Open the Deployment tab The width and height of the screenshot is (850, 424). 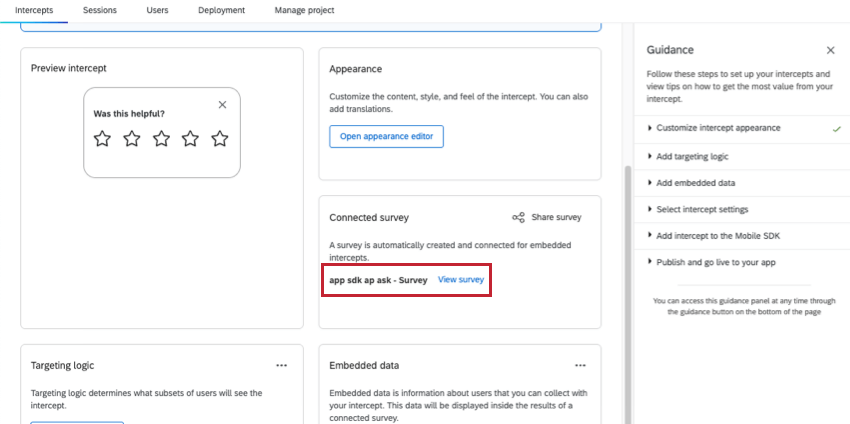tap(221, 10)
